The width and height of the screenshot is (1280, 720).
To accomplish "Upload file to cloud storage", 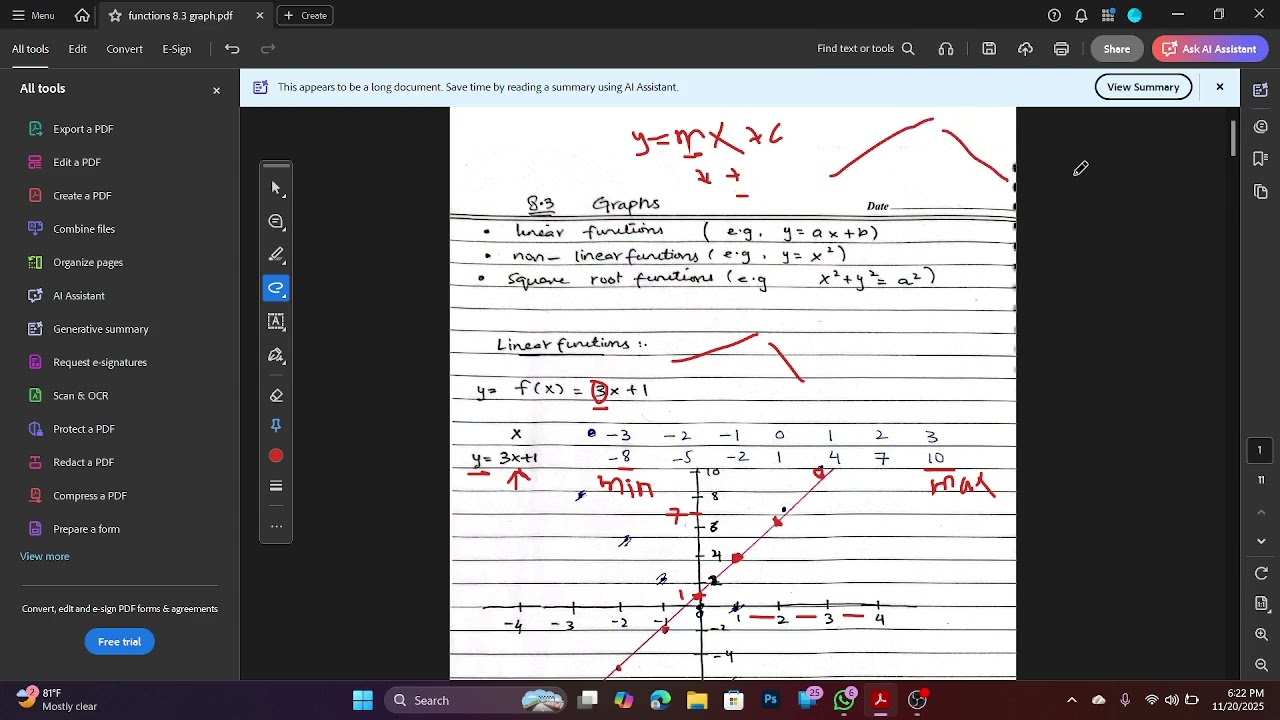I will 1025,49.
